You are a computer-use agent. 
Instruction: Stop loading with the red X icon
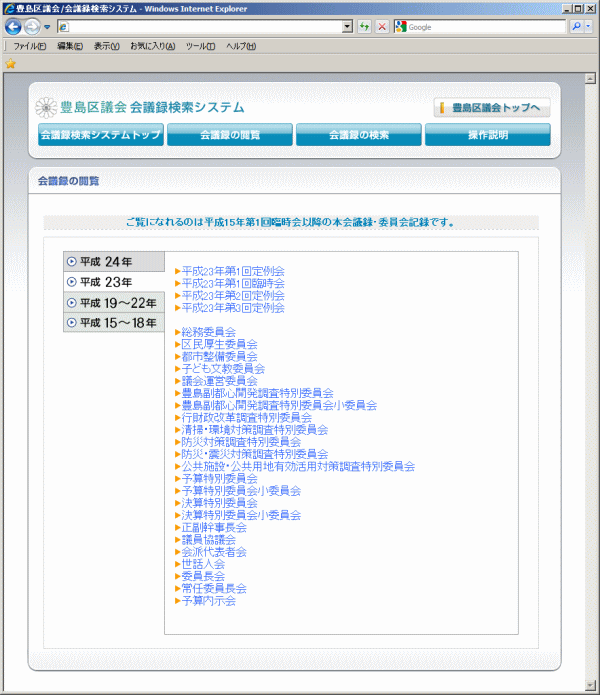click(382, 27)
